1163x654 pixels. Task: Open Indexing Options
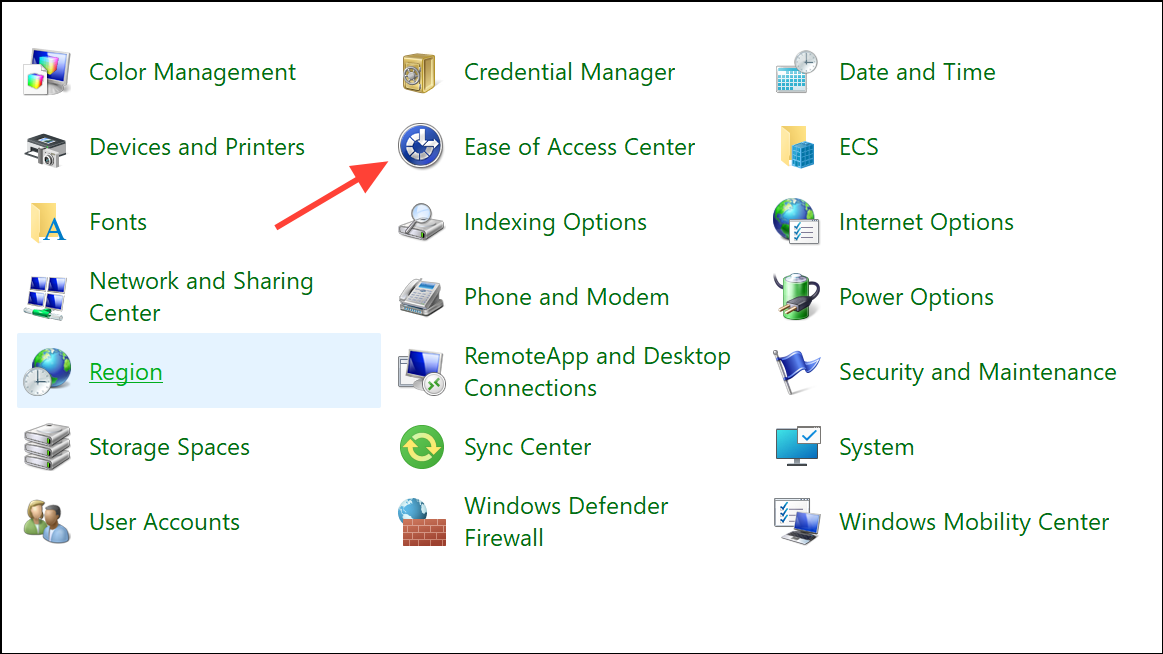coord(554,221)
